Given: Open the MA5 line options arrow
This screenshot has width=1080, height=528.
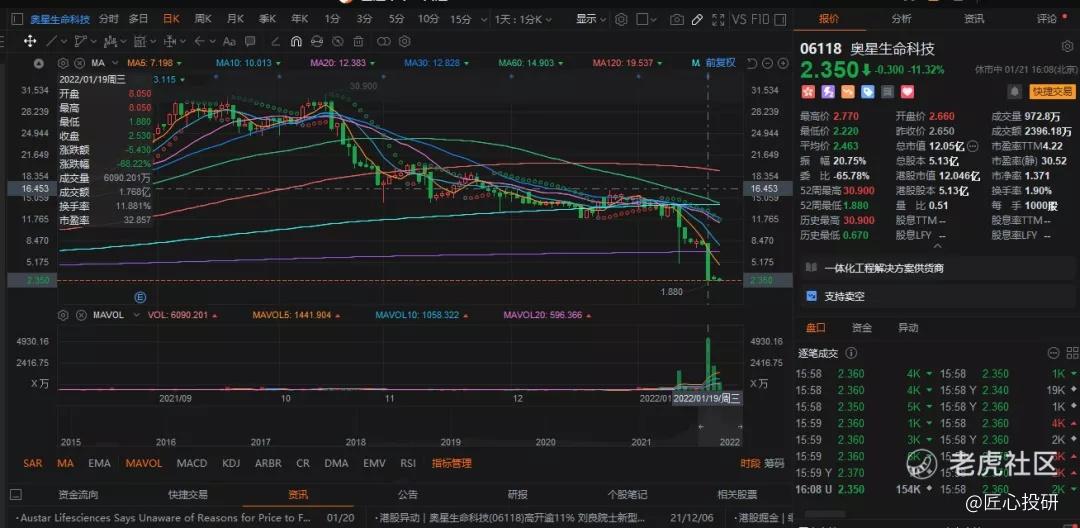Looking at the screenshot, I should [178, 63].
